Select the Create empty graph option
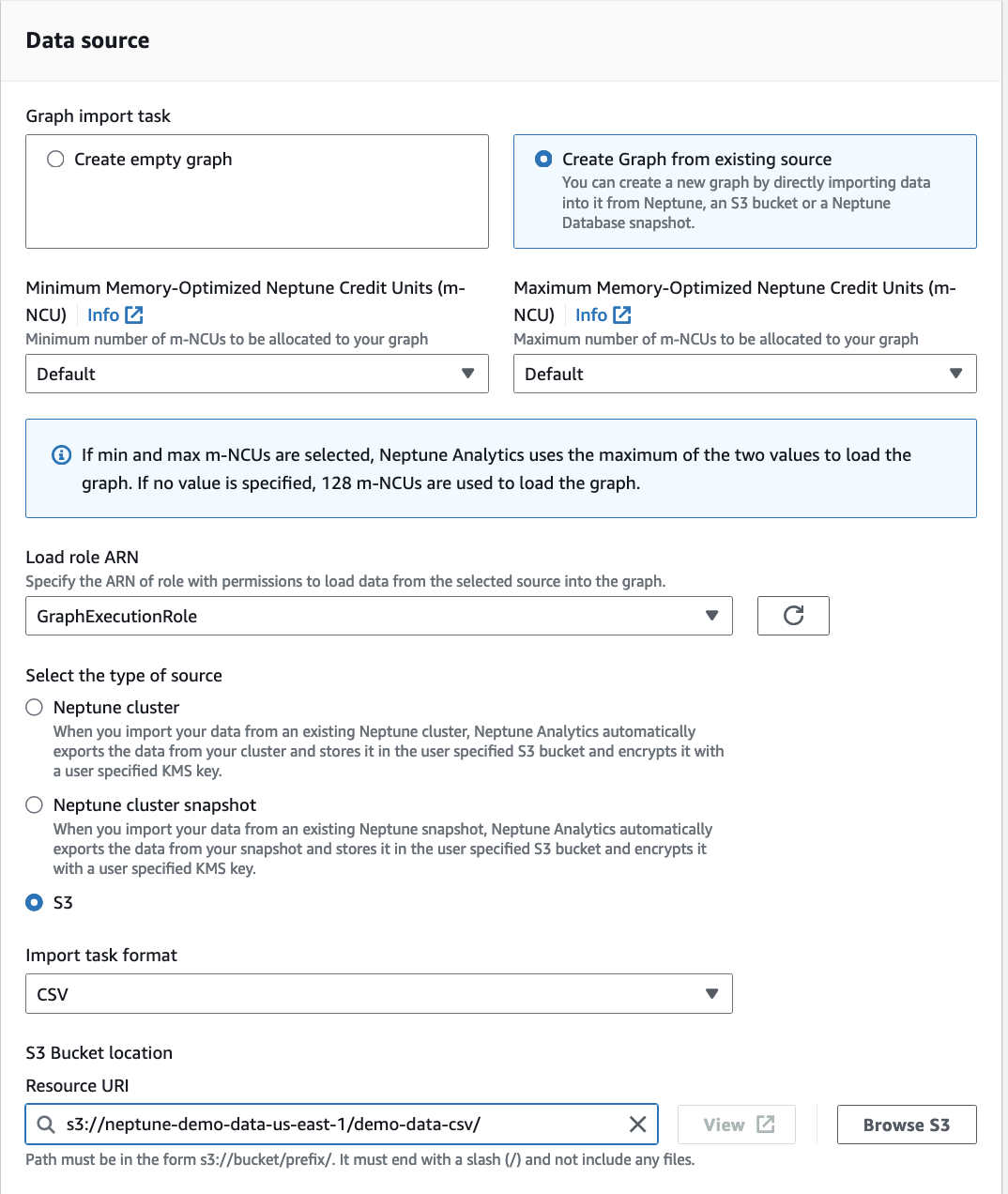The height and width of the screenshot is (1194, 1008). [x=54, y=159]
